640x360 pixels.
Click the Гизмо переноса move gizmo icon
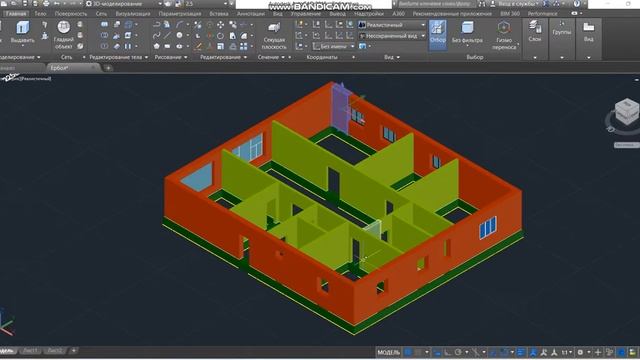[x=504, y=28]
